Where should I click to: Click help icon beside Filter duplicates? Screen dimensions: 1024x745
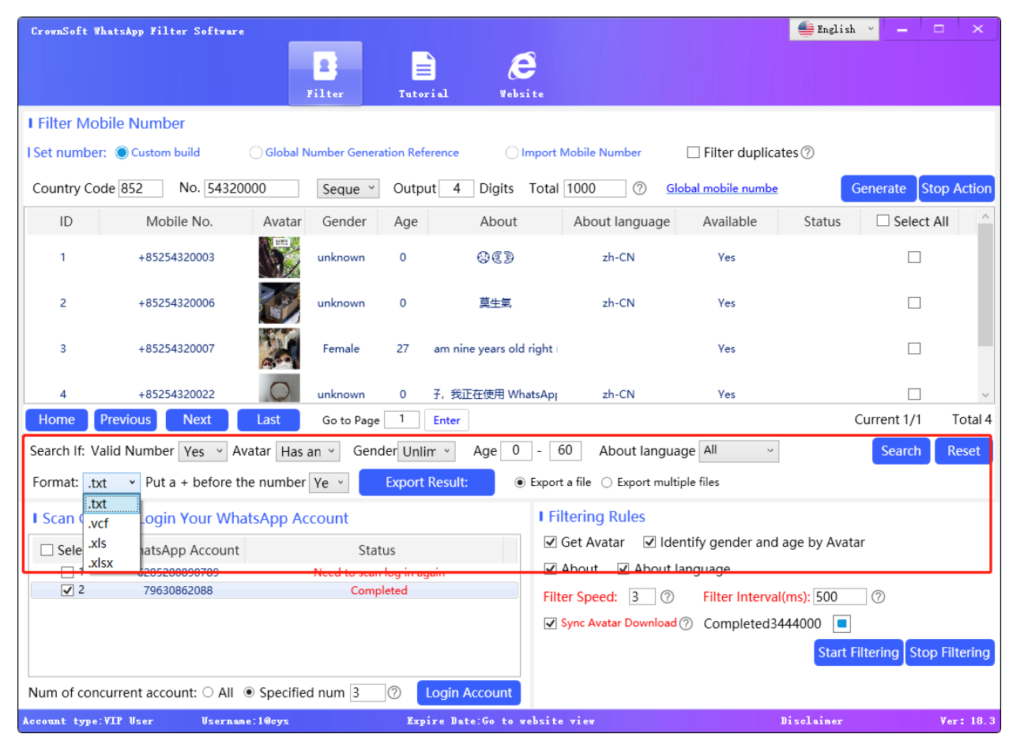[808, 153]
